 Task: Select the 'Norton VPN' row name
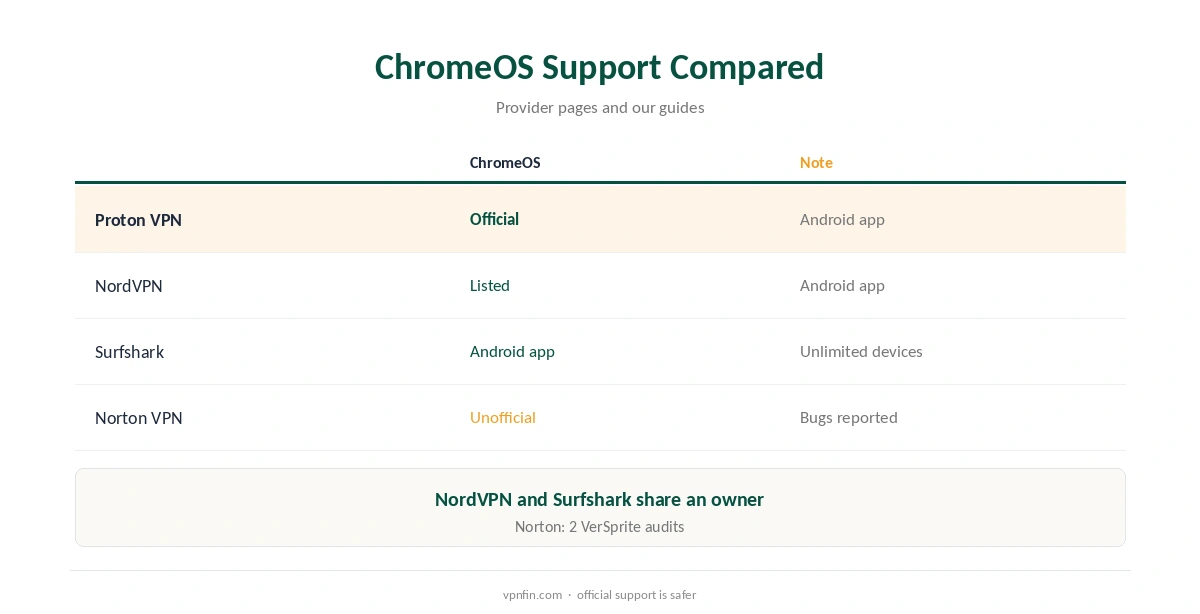click(x=139, y=418)
